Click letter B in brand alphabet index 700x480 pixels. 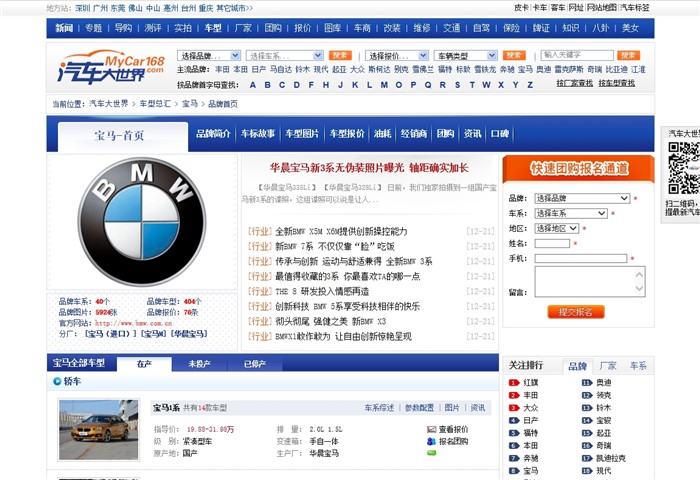click(x=267, y=85)
